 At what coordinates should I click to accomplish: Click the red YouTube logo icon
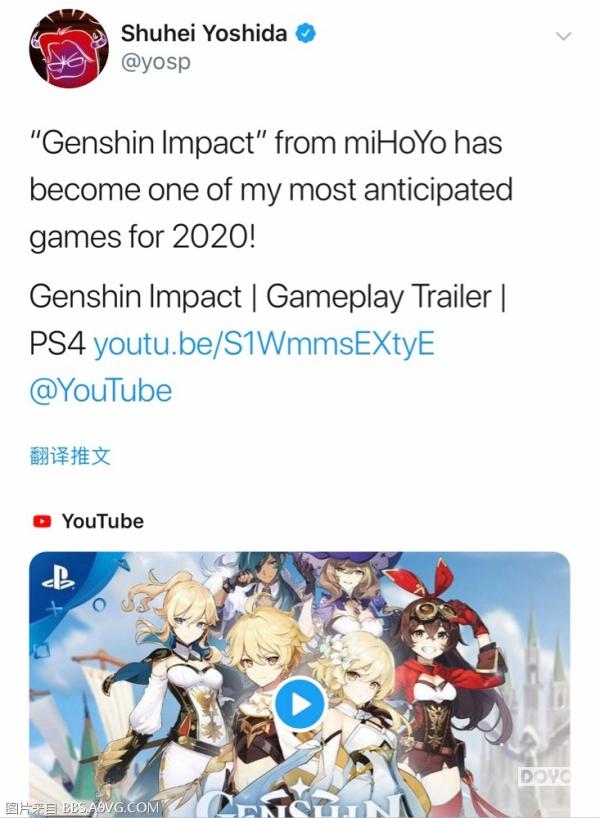pos(42,521)
